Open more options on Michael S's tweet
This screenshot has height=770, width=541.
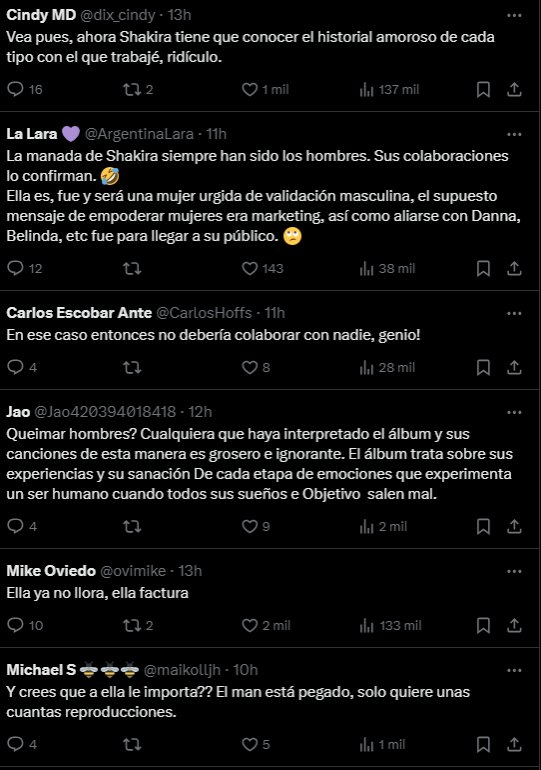[514, 670]
